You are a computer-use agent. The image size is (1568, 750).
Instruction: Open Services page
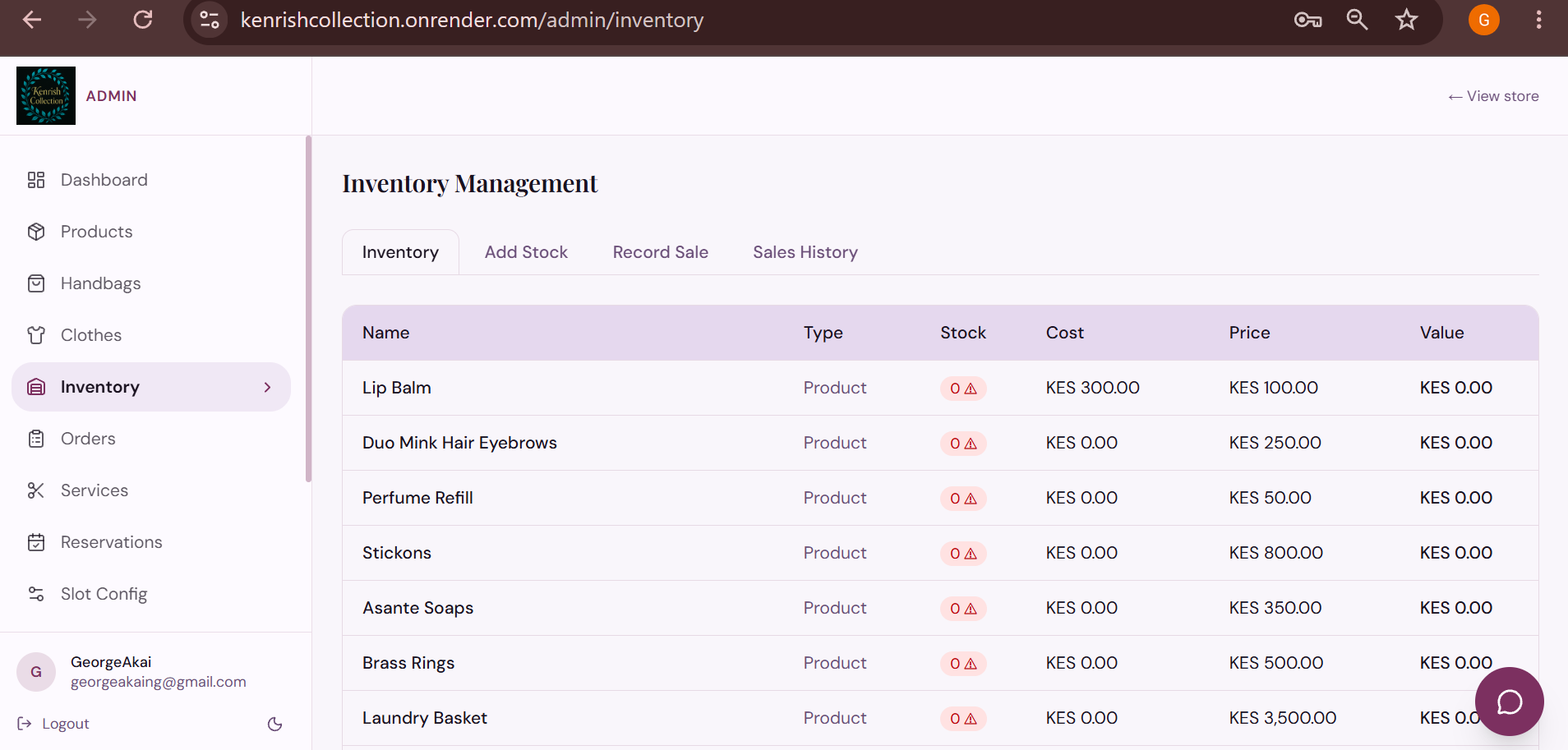[151, 490]
